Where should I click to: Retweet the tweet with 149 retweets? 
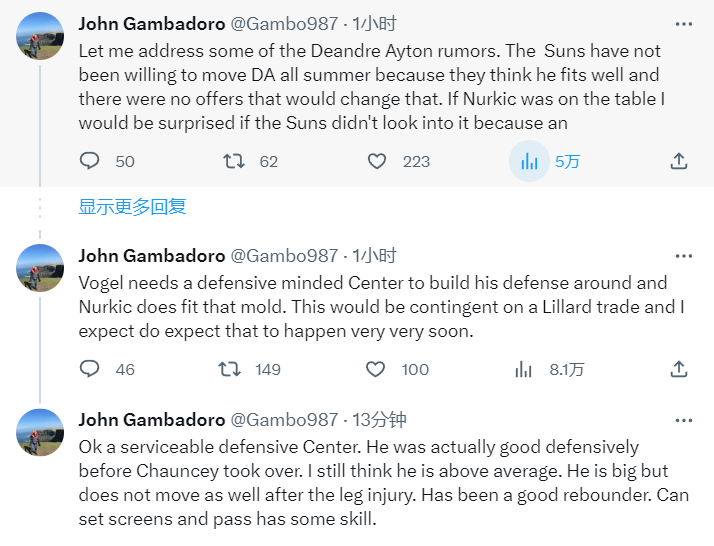point(230,369)
